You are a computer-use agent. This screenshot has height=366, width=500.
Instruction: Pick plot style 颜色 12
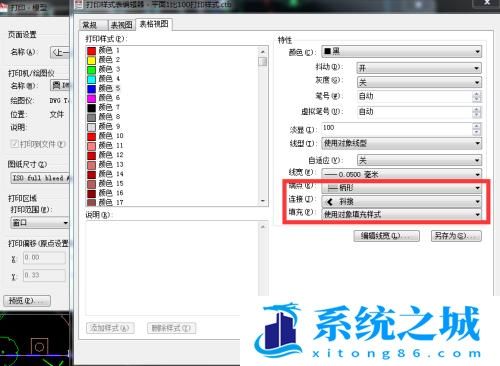coord(106,155)
